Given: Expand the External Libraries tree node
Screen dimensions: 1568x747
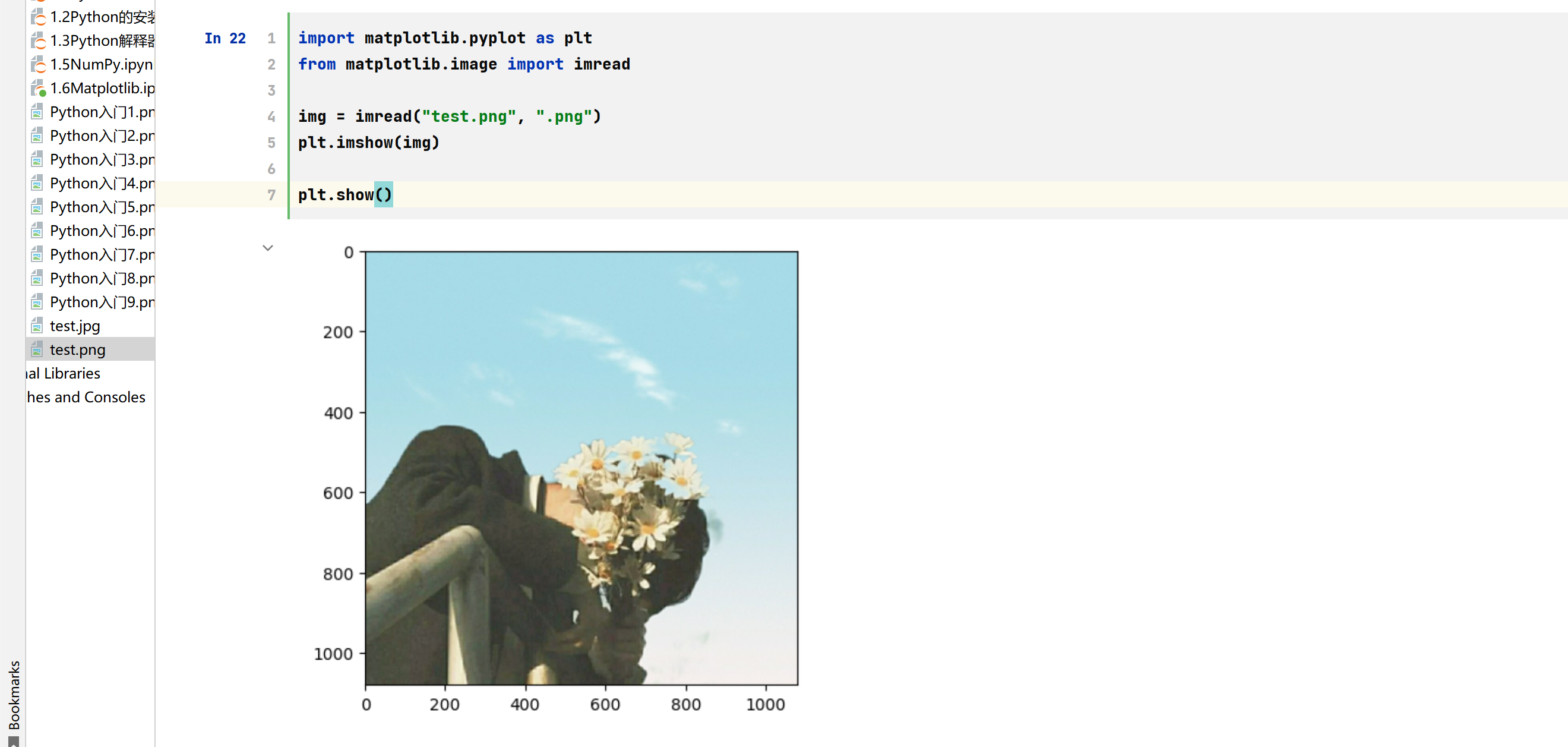Looking at the screenshot, I should [64, 374].
